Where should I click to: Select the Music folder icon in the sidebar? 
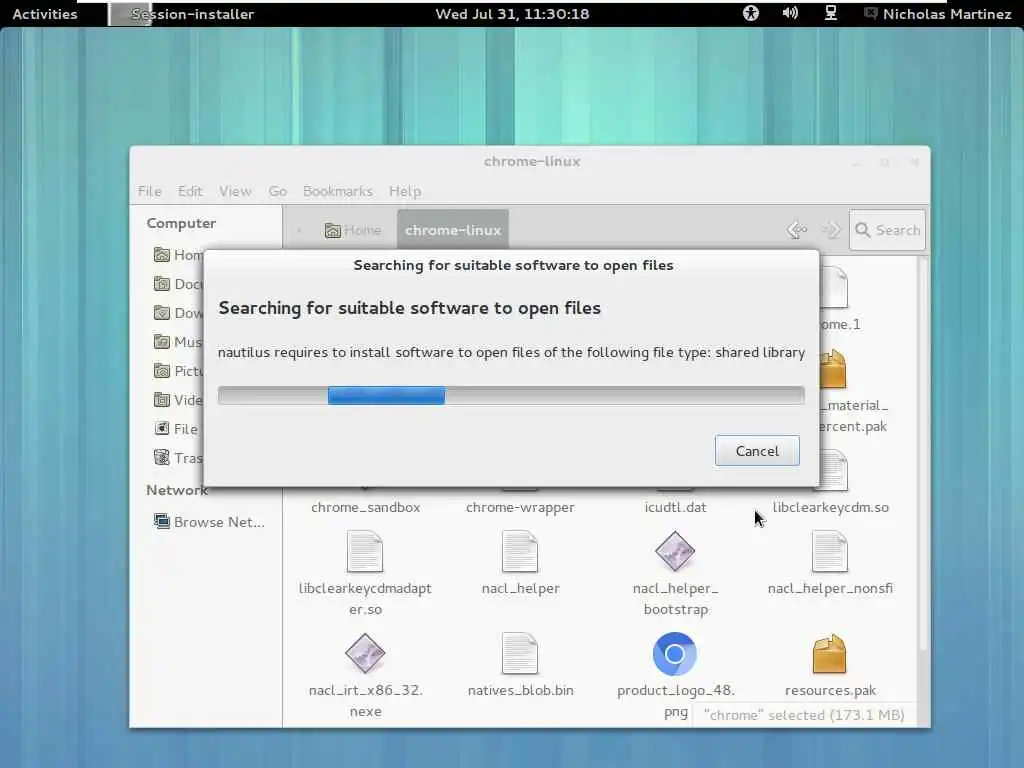pyautogui.click(x=162, y=341)
